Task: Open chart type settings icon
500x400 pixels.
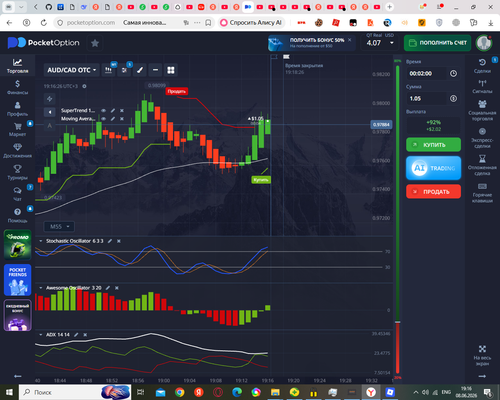Action: pyautogui.click(x=108, y=70)
